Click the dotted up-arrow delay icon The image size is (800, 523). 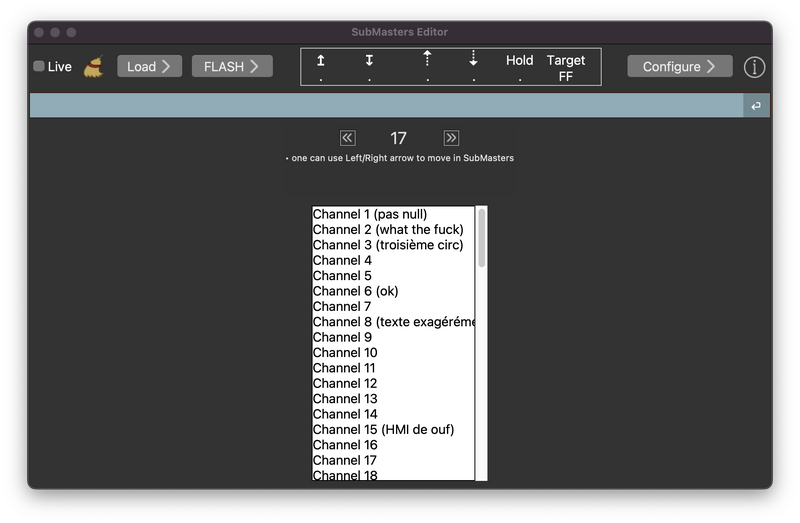[x=427, y=60]
